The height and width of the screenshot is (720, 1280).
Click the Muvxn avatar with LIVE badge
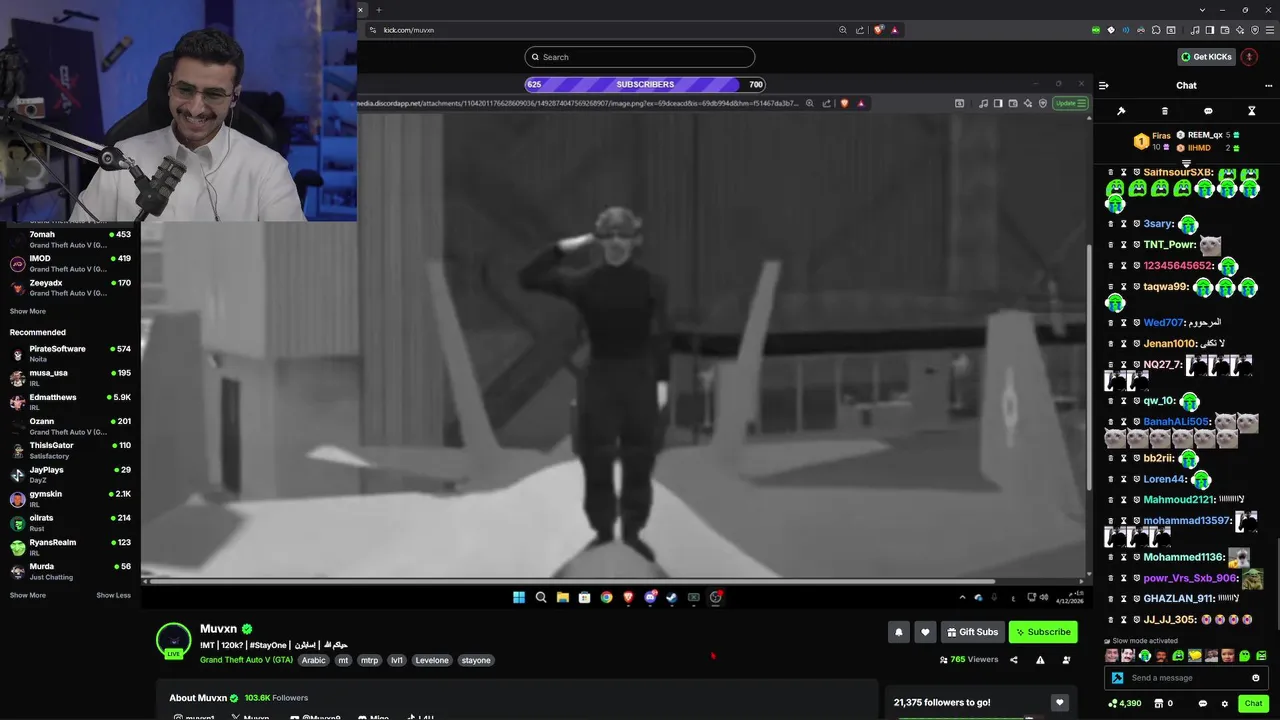pos(173,640)
